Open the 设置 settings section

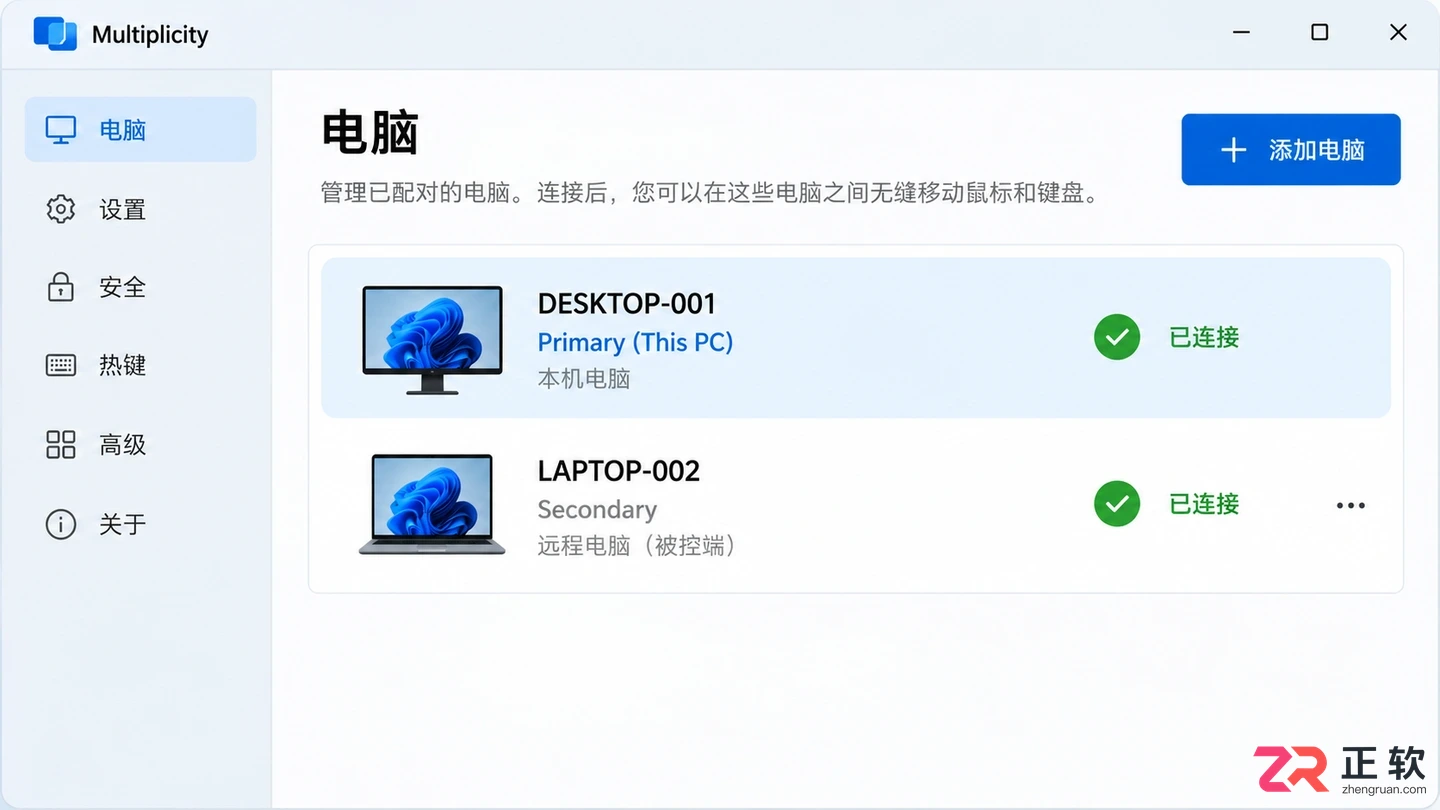140,209
